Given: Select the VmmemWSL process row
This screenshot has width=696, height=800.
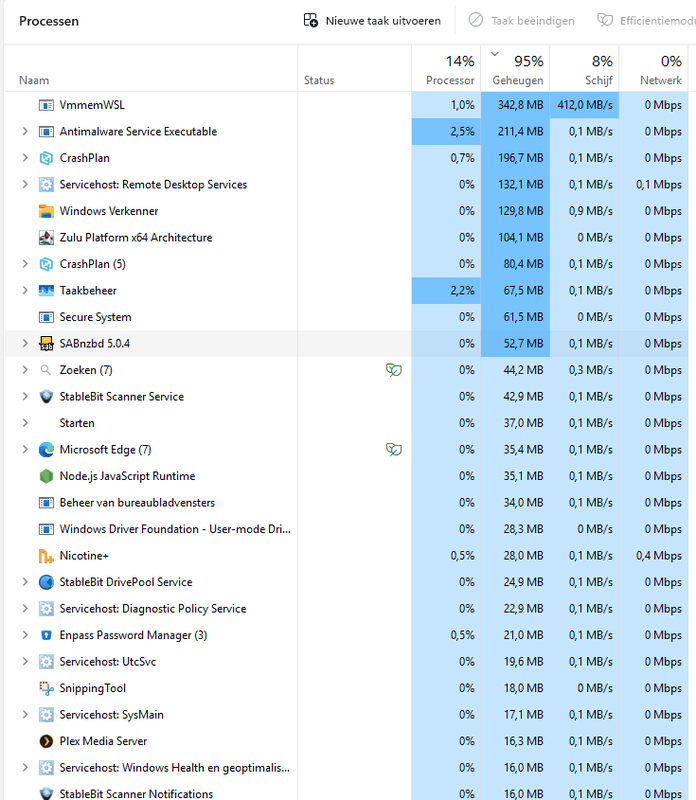Looking at the screenshot, I should pyautogui.click(x=346, y=105).
